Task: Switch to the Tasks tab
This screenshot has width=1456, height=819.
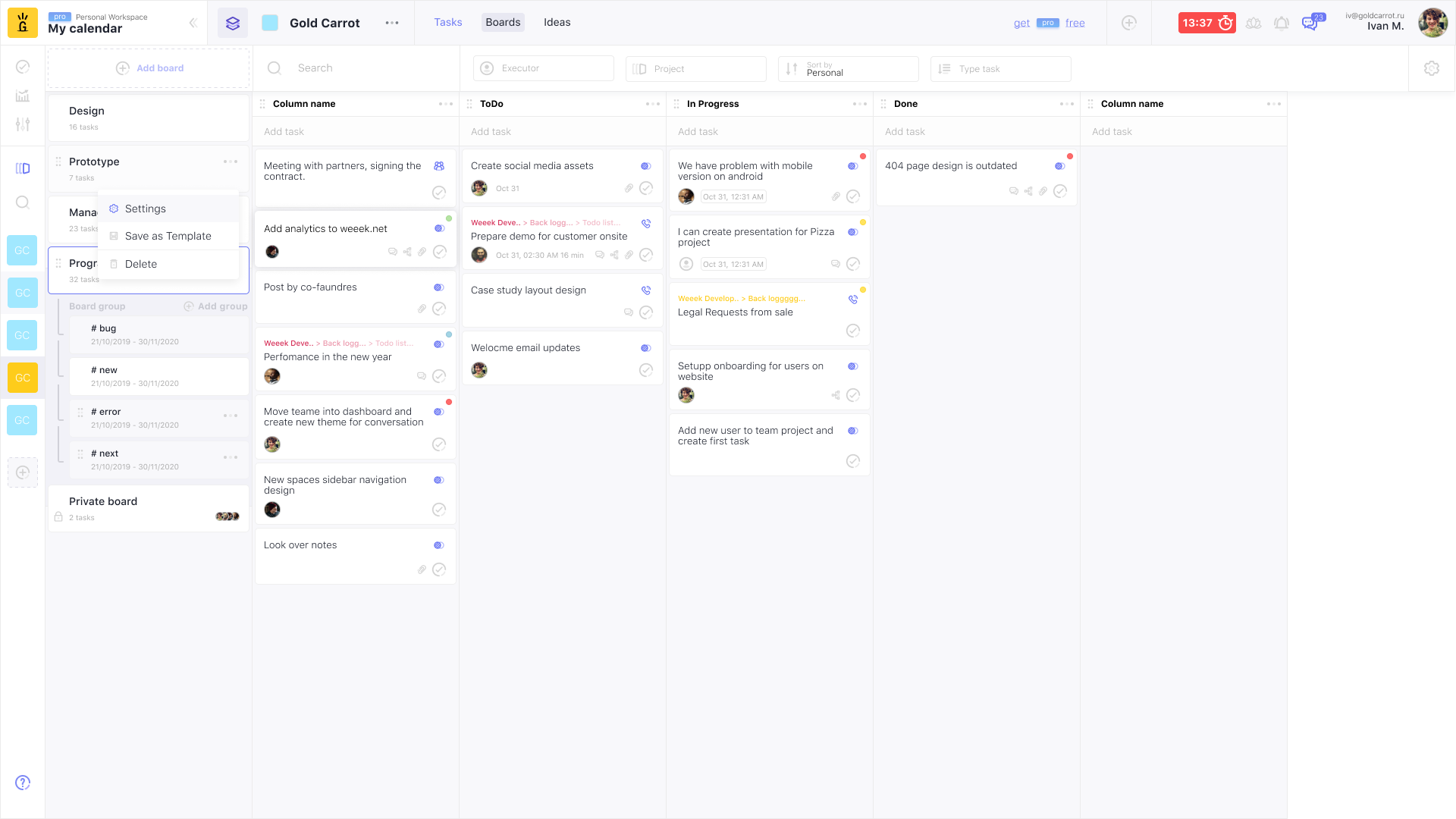Action: (447, 22)
